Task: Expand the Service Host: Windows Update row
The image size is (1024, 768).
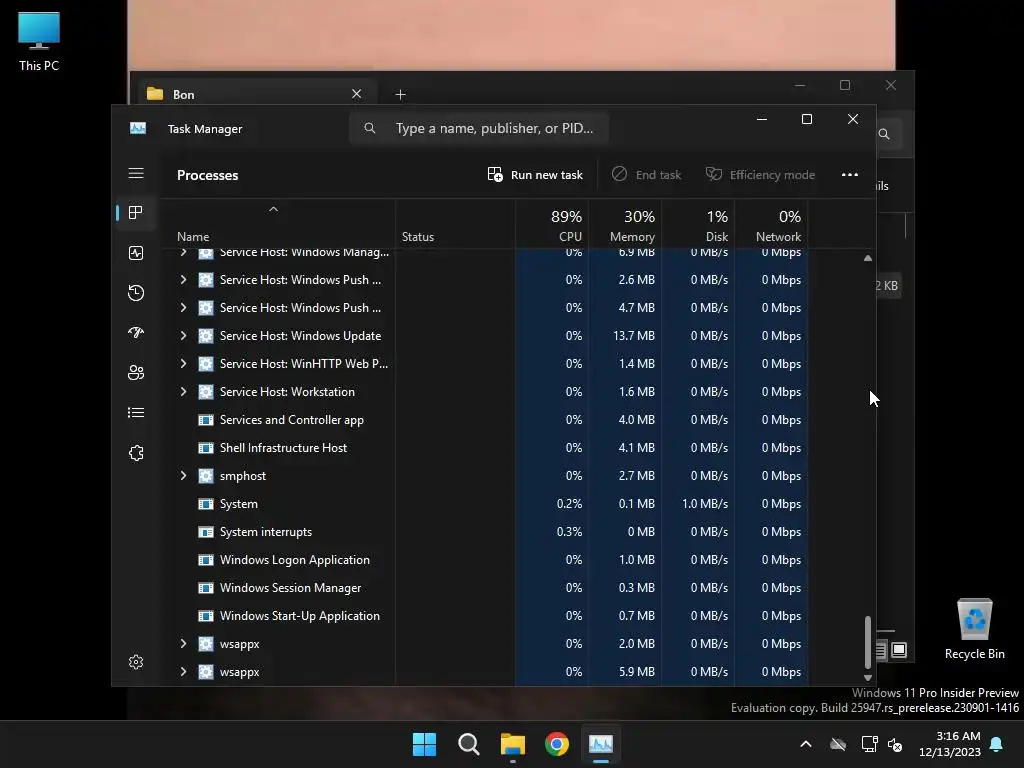Action: click(184, 336)
